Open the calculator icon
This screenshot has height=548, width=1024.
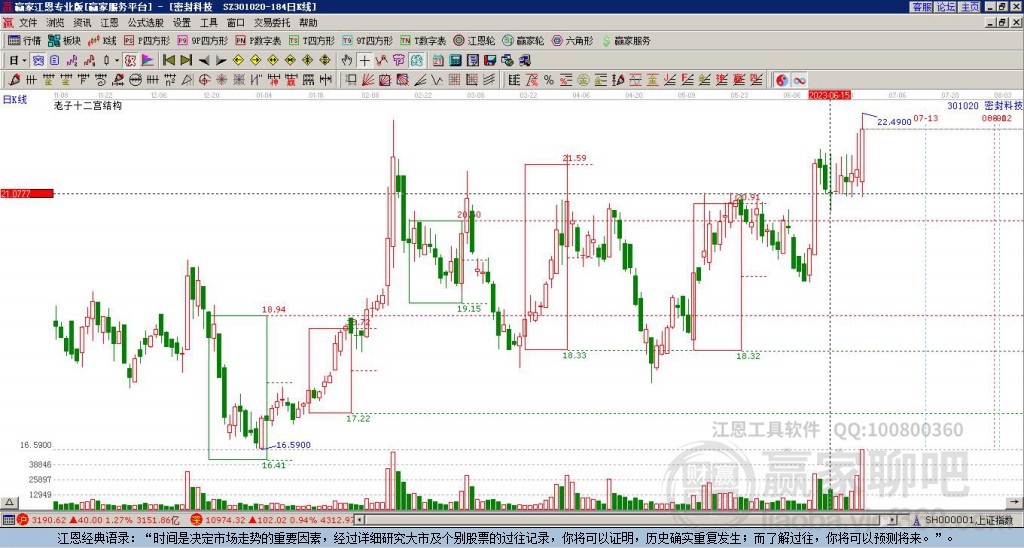click(x=456, y=61)
